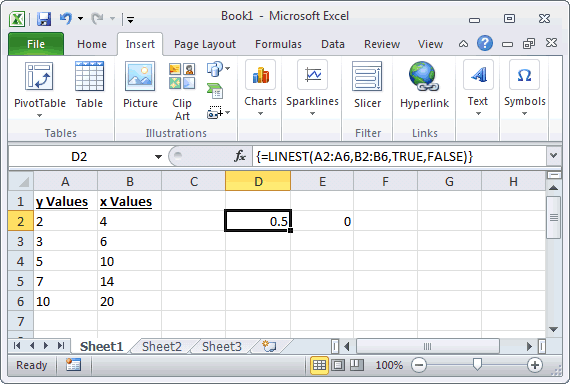The width and height of the screenshot is (570, 384).
Task: Click the Undo icon
Action: 66,18
